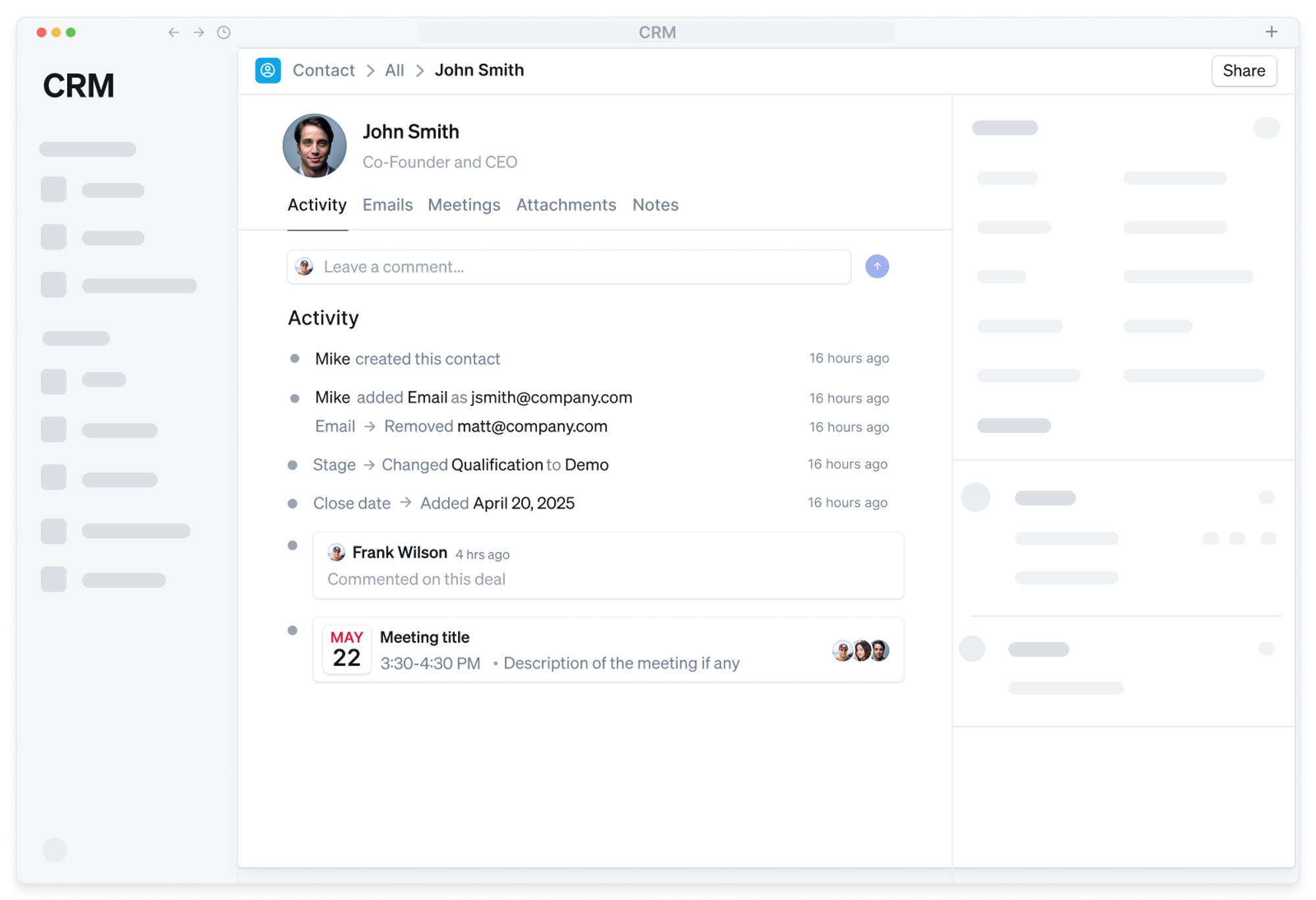Click the Leave a comment field

coord(579,266)
